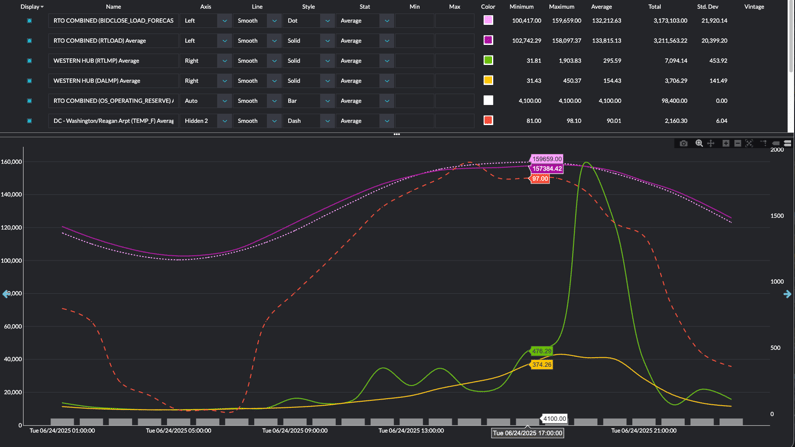Viewport: 795px width, 447px height.
Task: Click compare data on hover icon
Action: 787,143
